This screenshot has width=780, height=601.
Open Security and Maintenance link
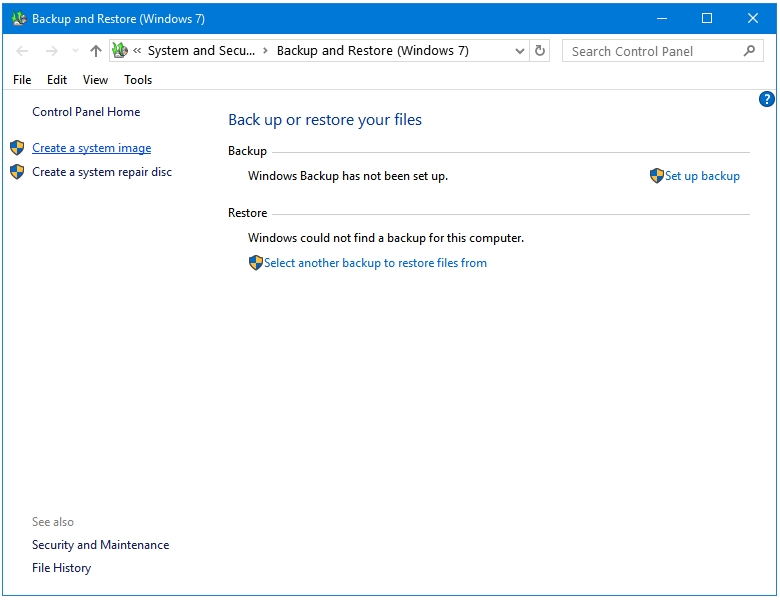point(100,545)
